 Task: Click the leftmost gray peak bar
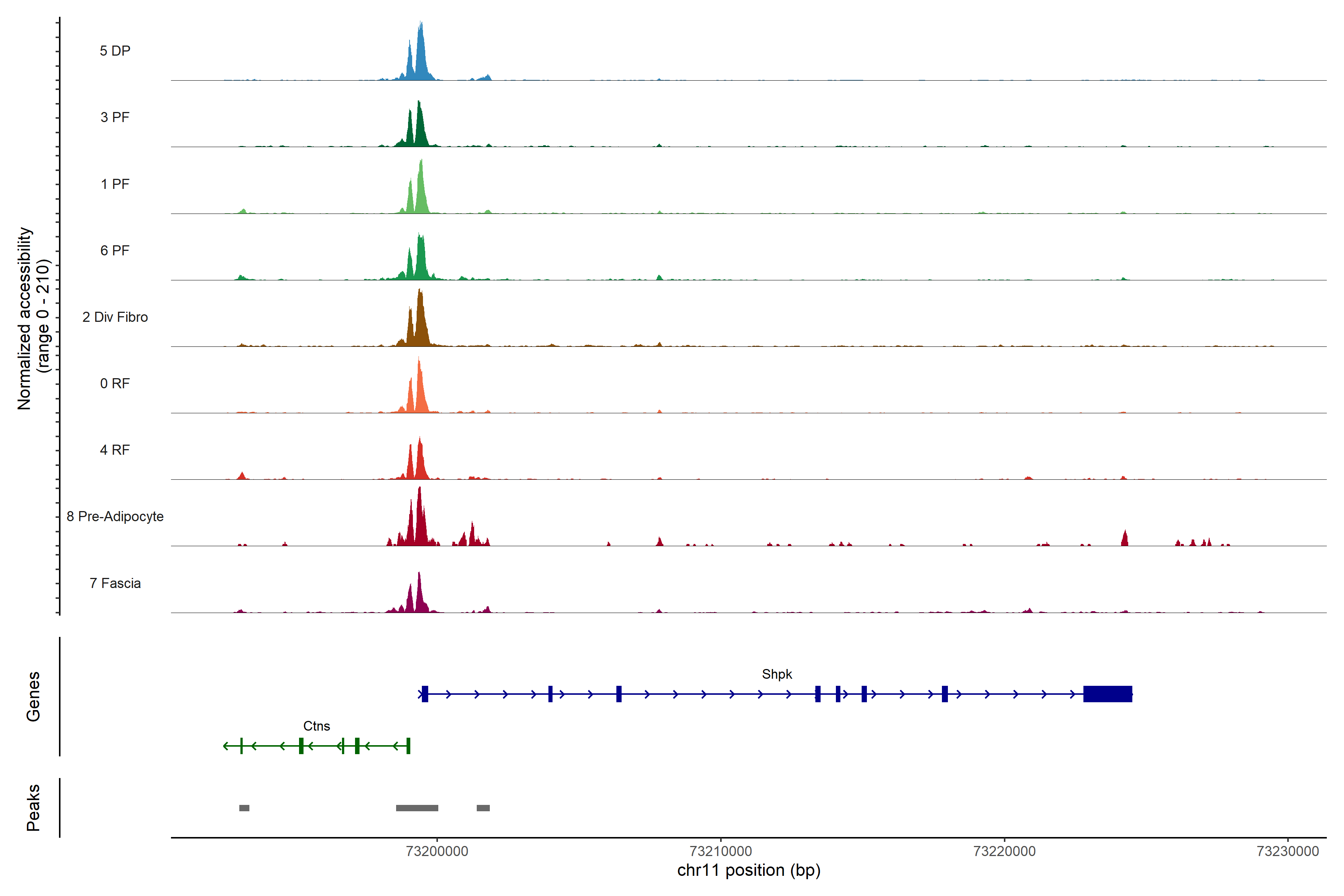click(x=244, y=808)
